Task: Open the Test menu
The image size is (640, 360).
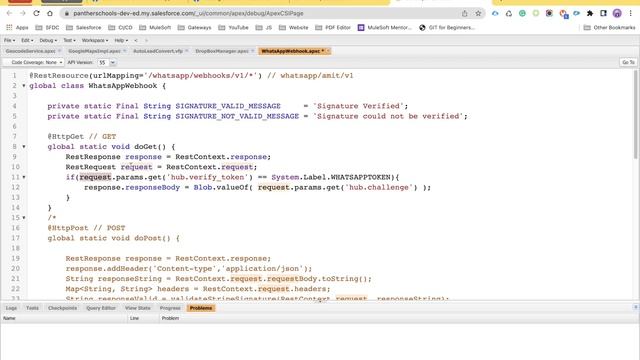Action: (69, 40)
